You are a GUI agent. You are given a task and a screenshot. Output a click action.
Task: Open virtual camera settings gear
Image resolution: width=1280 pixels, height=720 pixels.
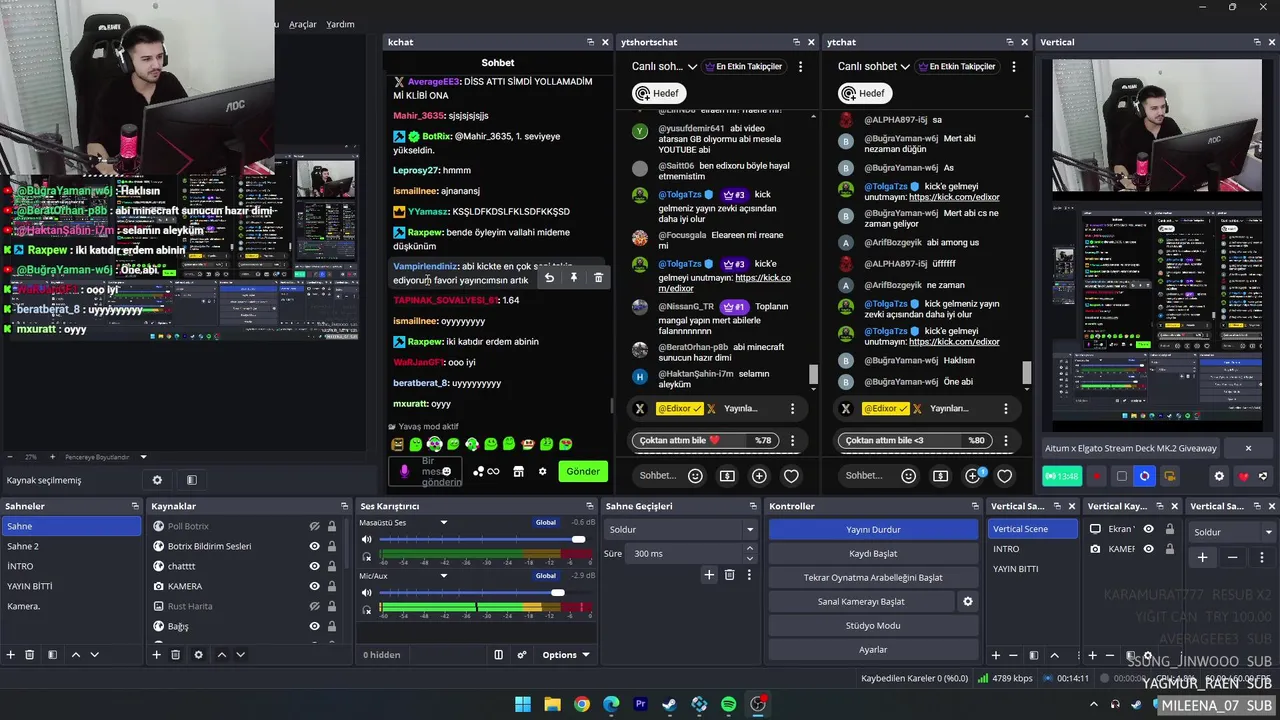tap(967, 602)
